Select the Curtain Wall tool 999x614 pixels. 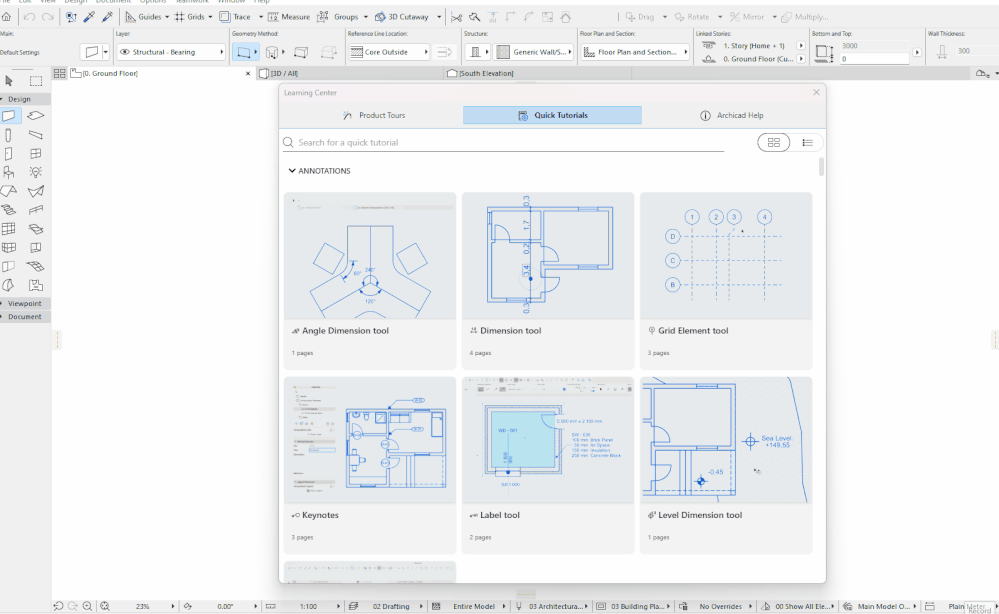coord(8,229)
